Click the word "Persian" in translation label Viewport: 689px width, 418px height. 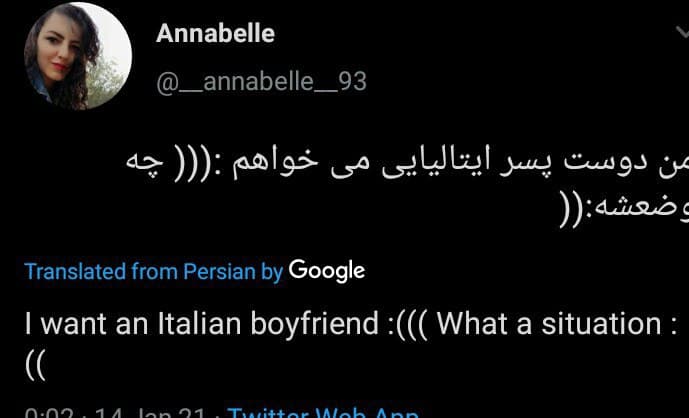coord(219,271)
